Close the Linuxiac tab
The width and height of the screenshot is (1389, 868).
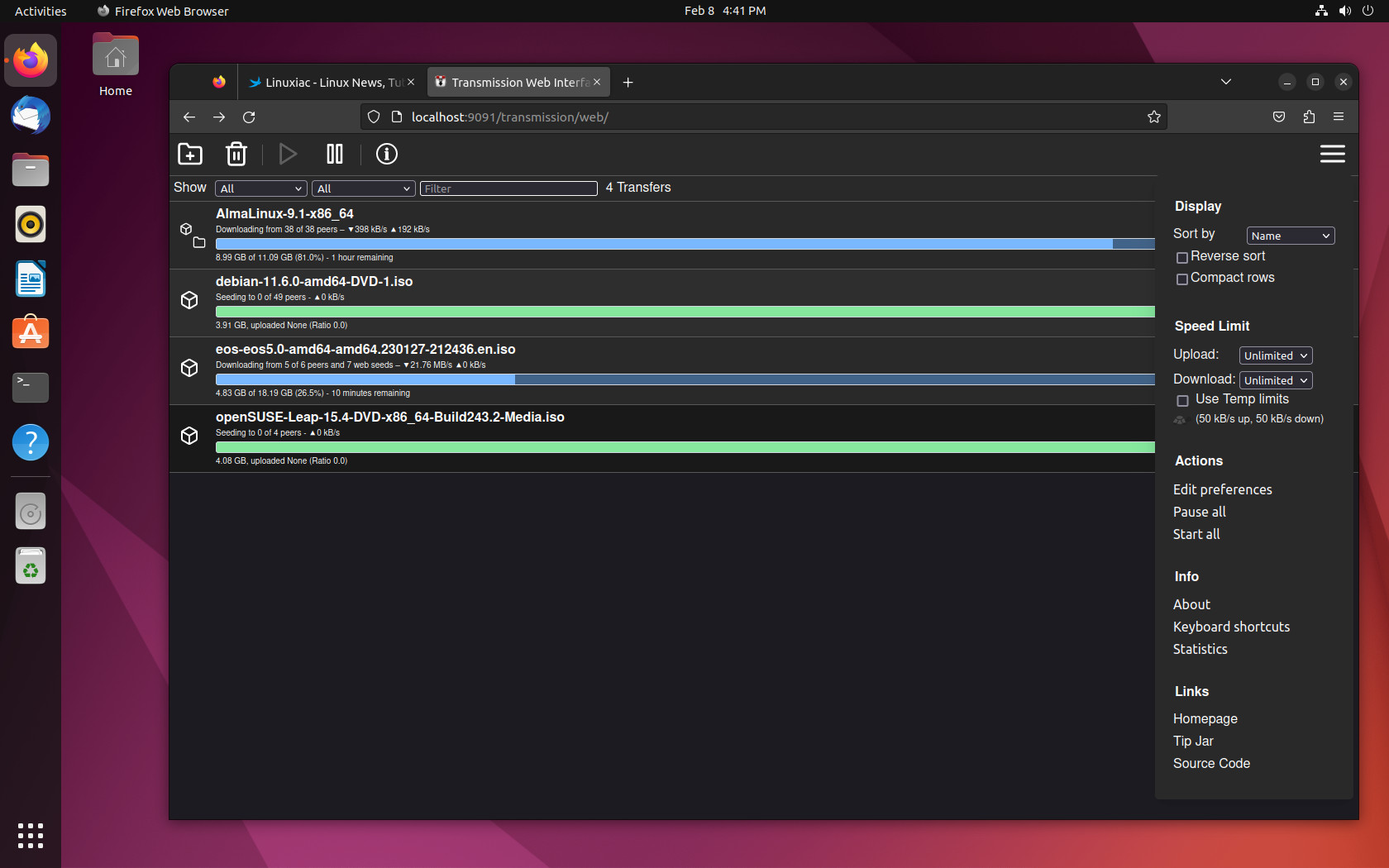[x=411, y=82]
